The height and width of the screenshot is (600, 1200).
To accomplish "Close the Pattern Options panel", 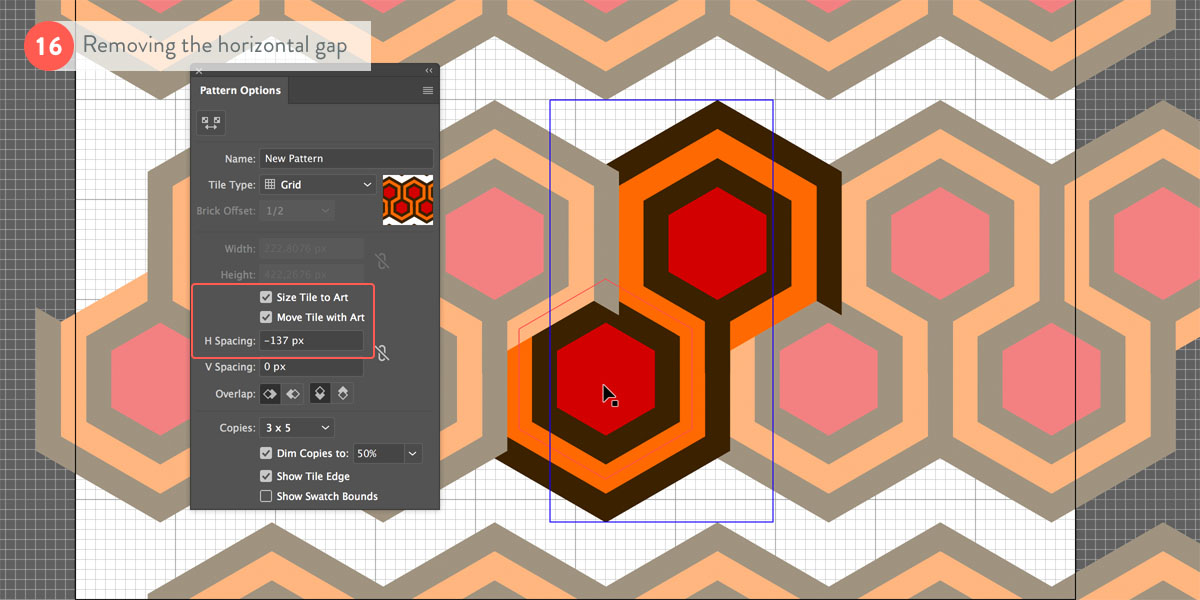I will pyautogui.click(x=198, y=71).
